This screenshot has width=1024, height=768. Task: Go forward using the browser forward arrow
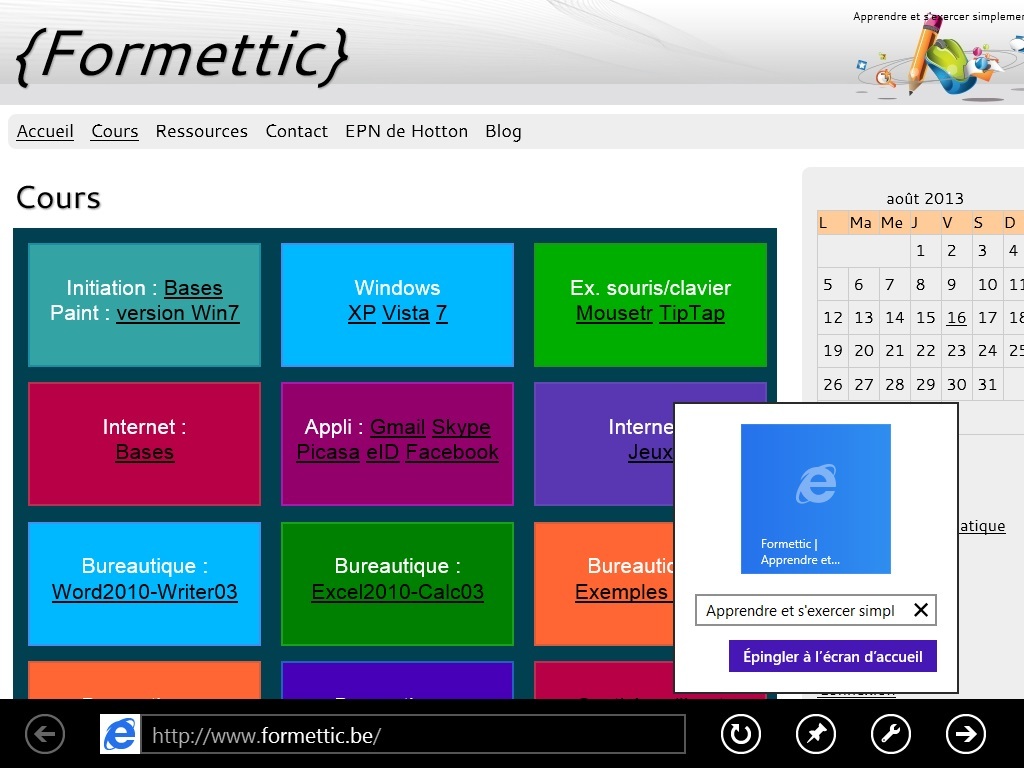click(966, 734)
